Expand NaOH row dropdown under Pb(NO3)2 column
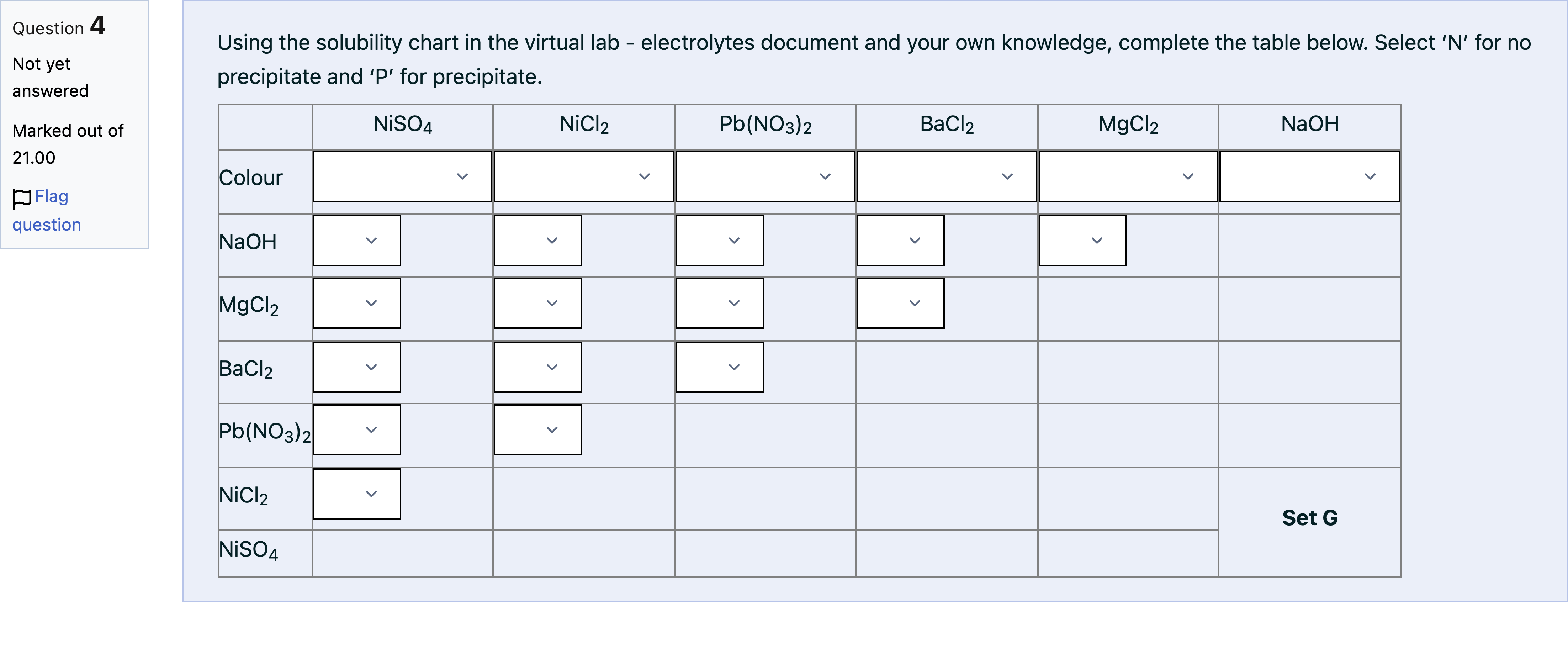Screen dimensions: 1568x659 [x=720, y=241]
